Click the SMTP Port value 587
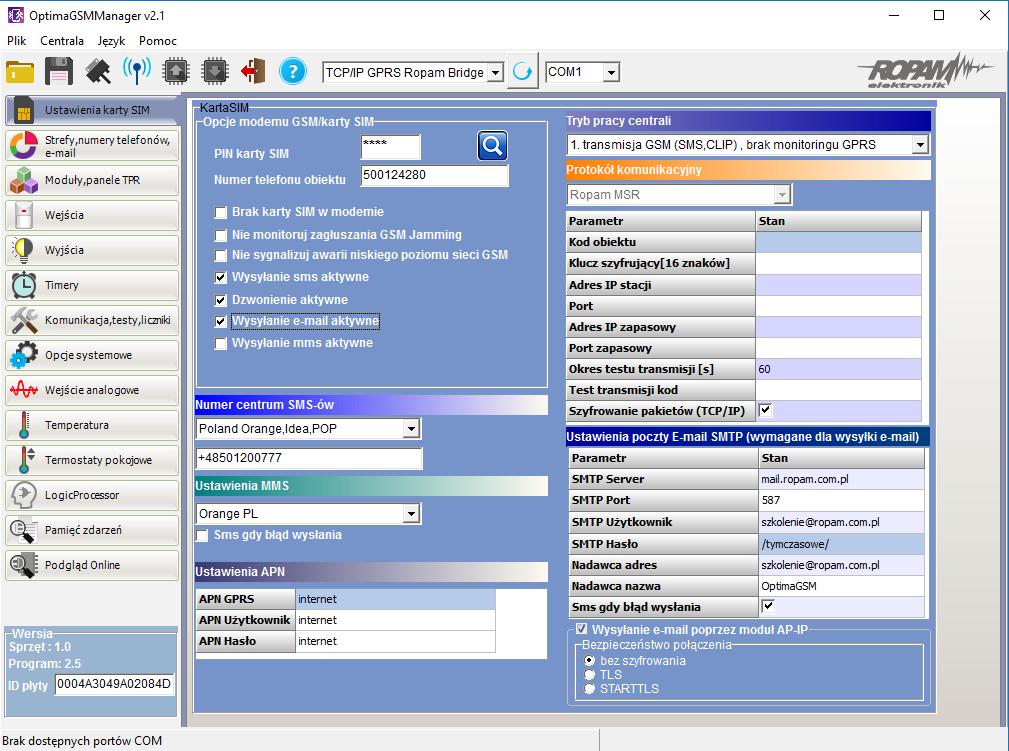The width and height of the screenshot is (1009, 751). coord(842,501)
